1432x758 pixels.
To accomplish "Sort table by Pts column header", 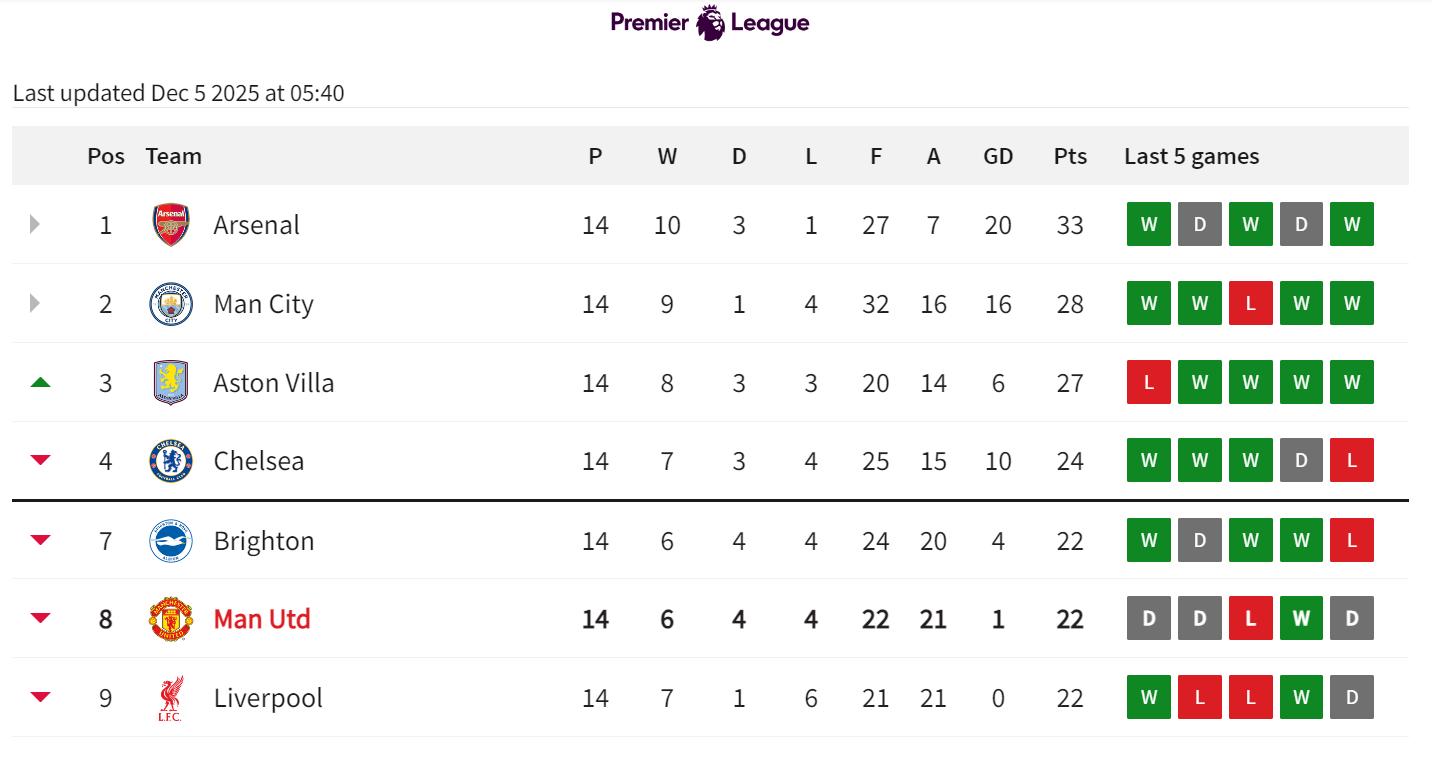I will pyautogui.click(x=1070, y=156).
